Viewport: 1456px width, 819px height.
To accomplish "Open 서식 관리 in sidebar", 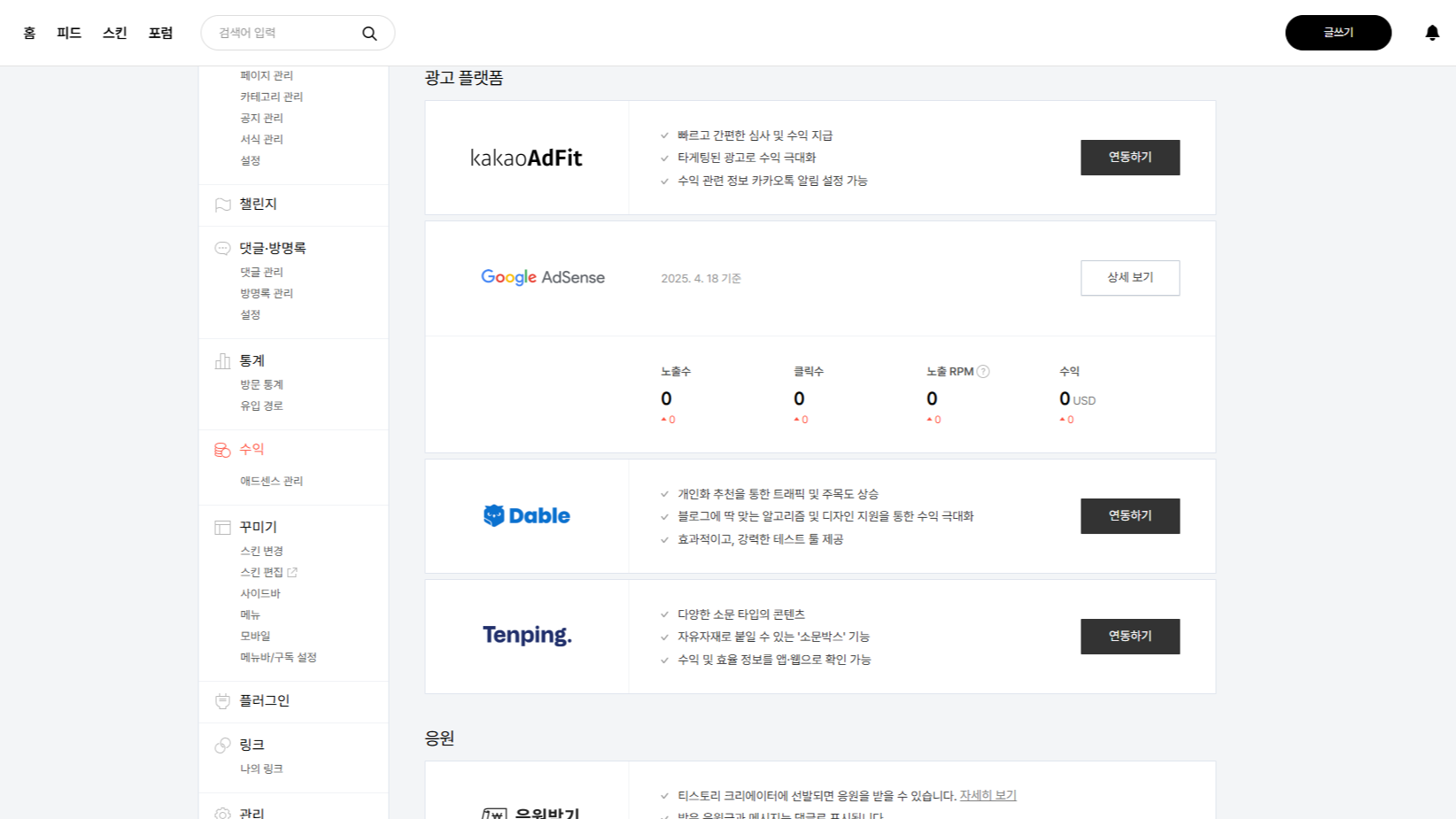I will (x=261, y=140).
